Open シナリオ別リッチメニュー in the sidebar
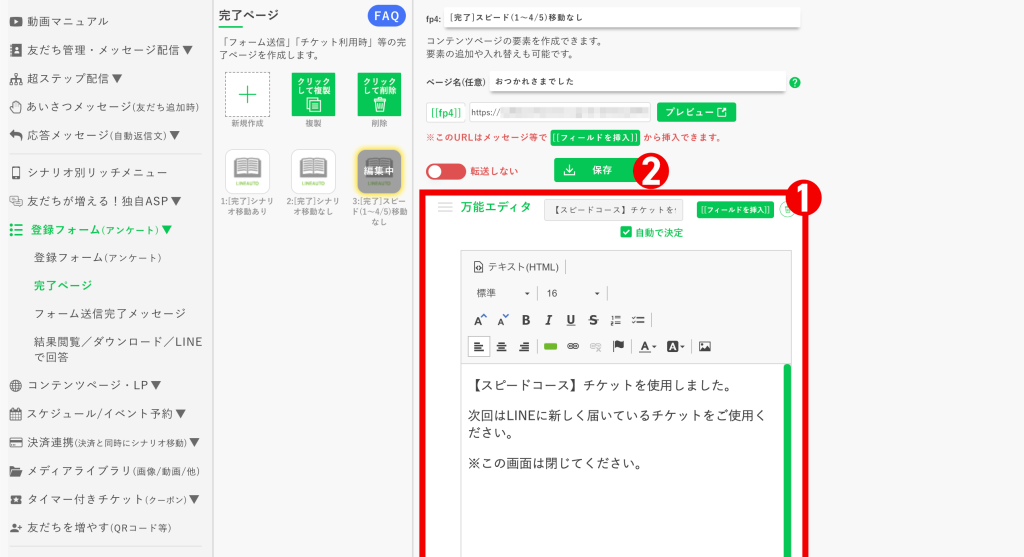The width and height of the screenshot is (1024, 557). click(x=89, y=172)
